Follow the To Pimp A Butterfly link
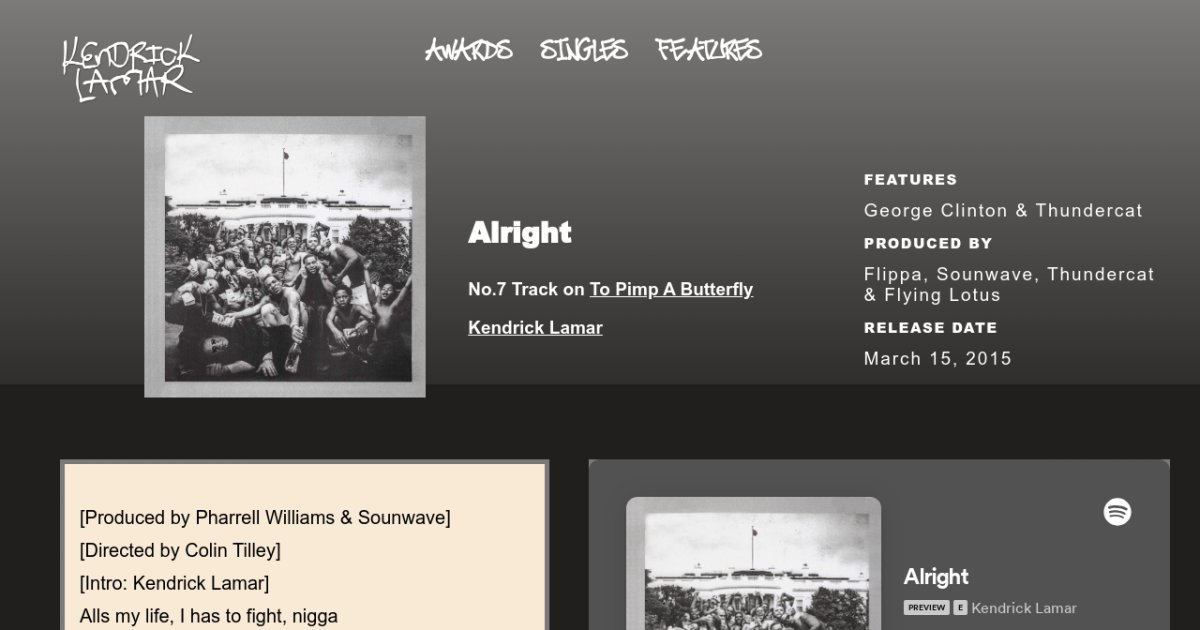This screenshot has width=1200, height=630. [x=671, y=289]
